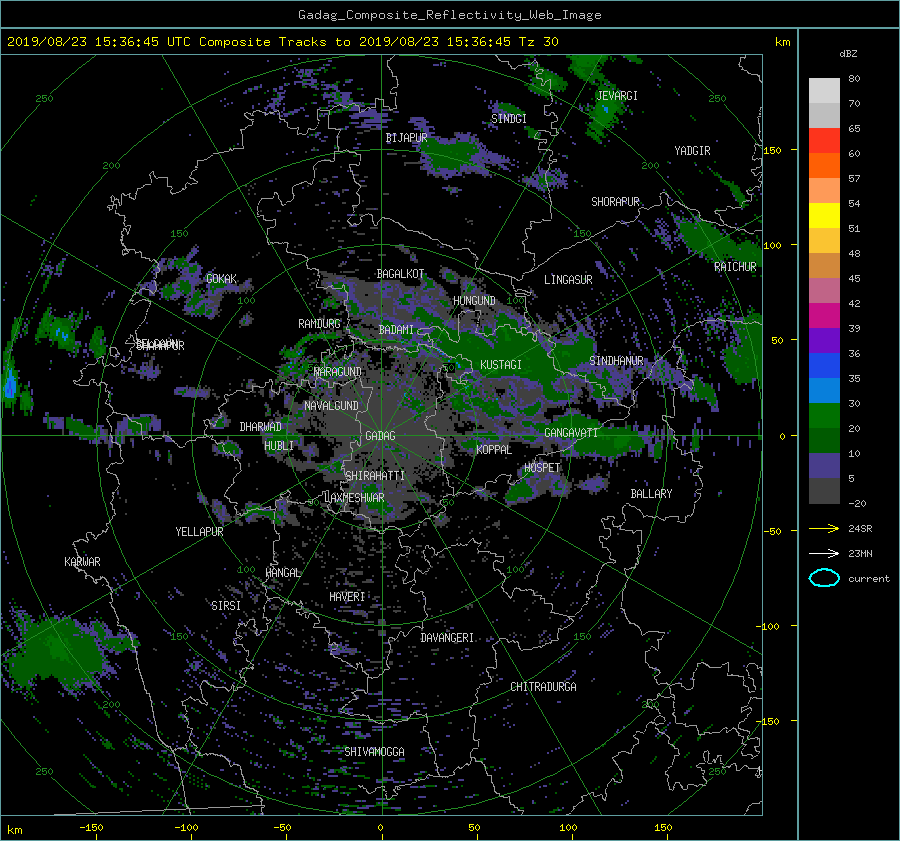Click the SHORAPUR city label
The height and width of the screenshot is (841, 900).
pyautogui.click(x=615, y=202)
